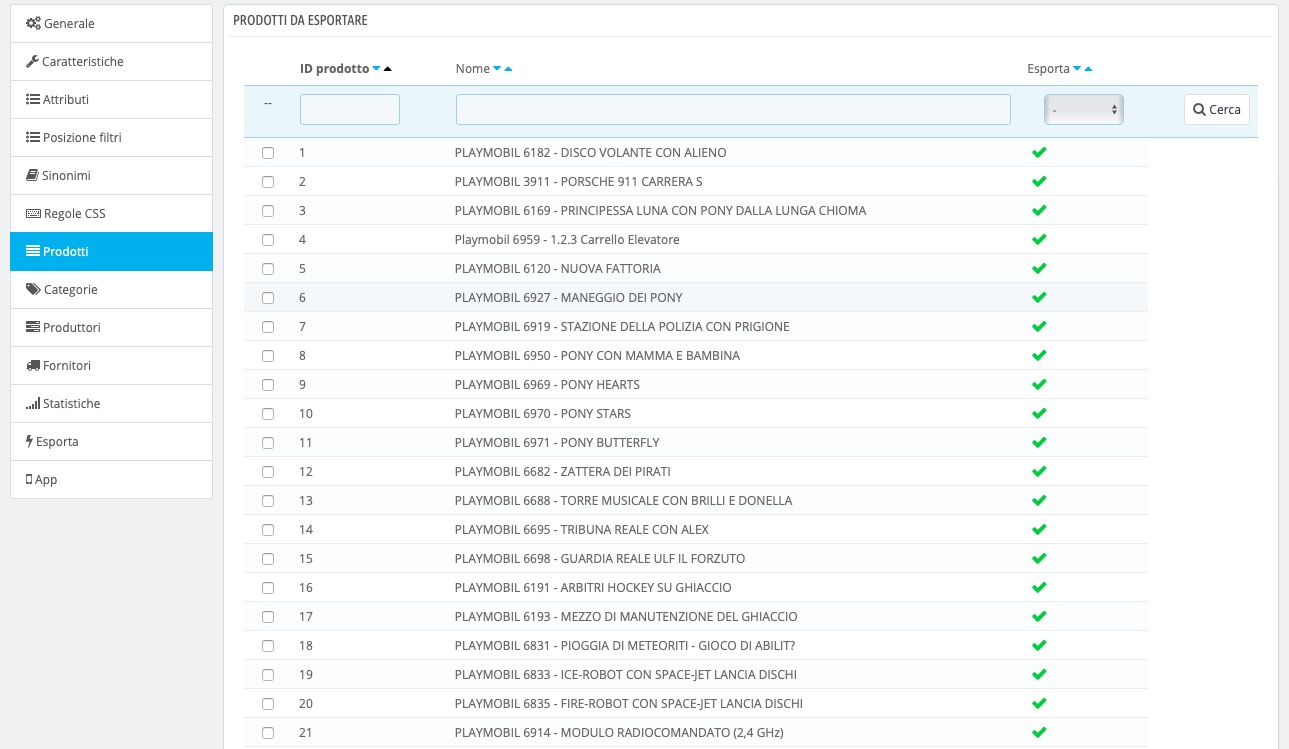The height and width of the screenshot is (749, 1289).
Task: Click export checkmark for FIRE-ROBOT row
Action: point(1039,704)
